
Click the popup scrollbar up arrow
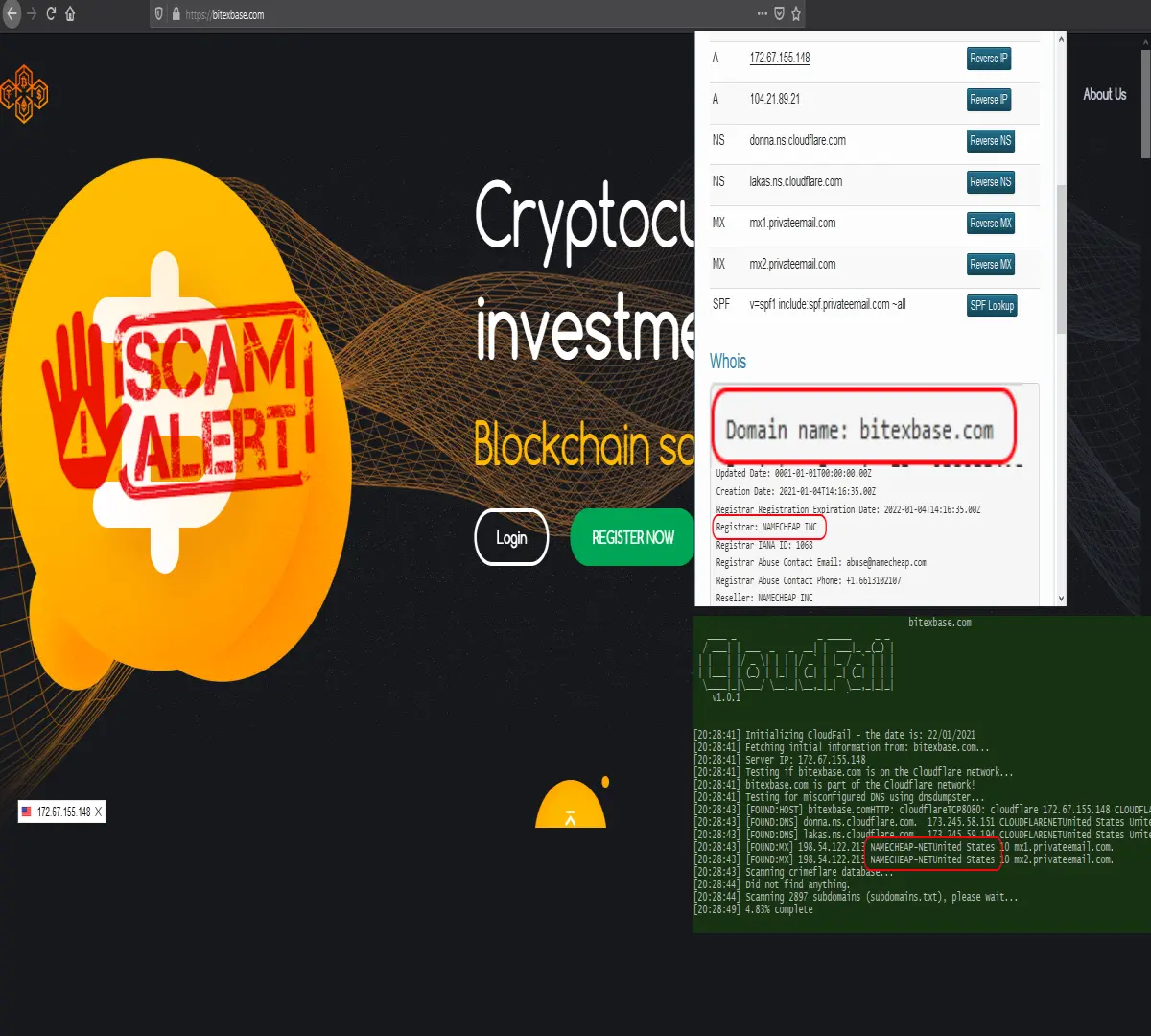1061,39
